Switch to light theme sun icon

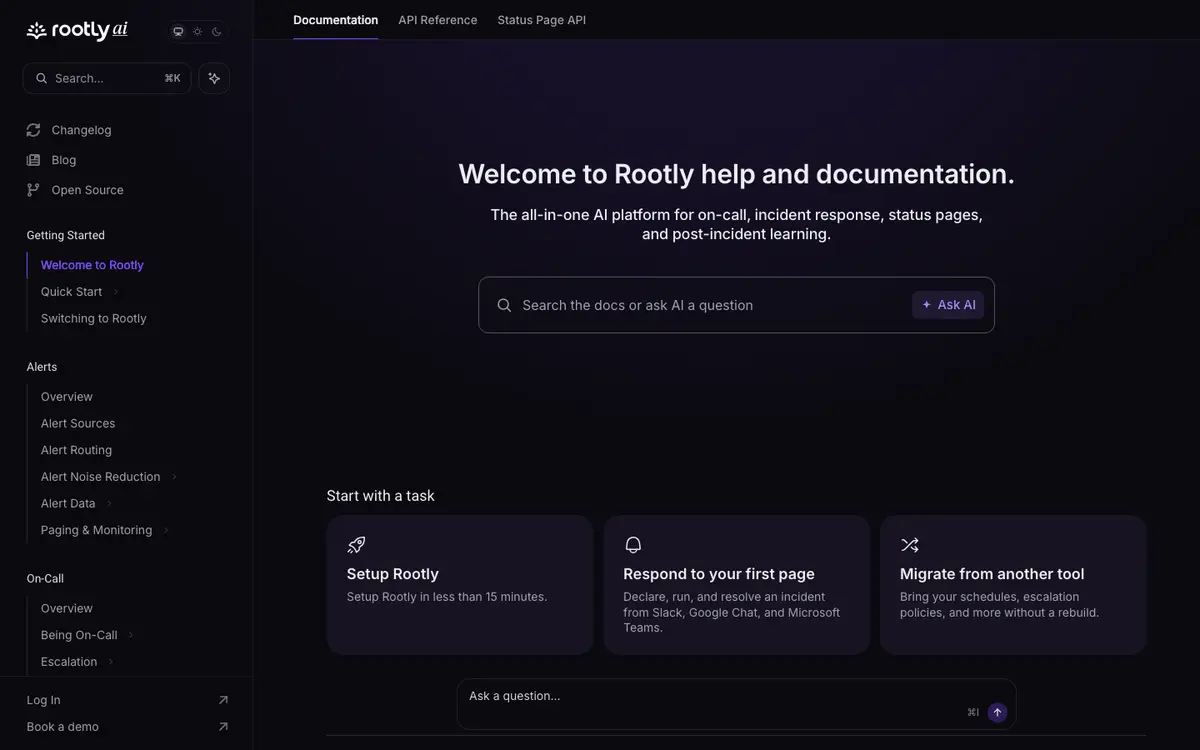[x=197, y=31]
